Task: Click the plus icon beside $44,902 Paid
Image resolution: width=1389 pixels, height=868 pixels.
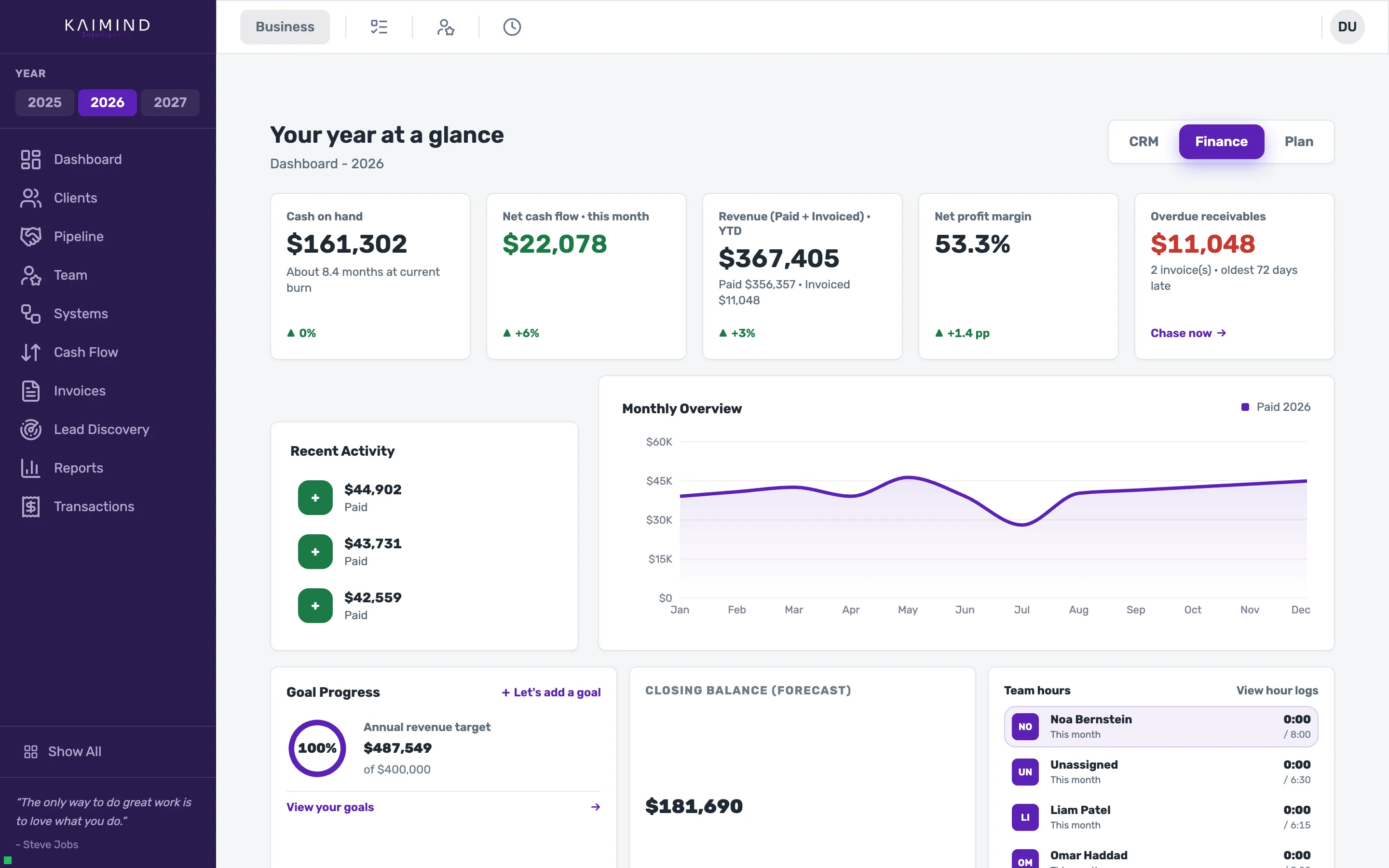Action: click(315, 498)
